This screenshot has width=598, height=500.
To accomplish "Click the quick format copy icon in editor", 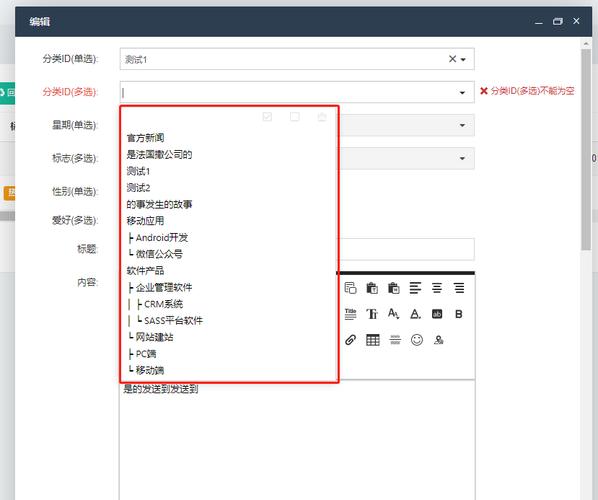I will (x=350, y=288).
